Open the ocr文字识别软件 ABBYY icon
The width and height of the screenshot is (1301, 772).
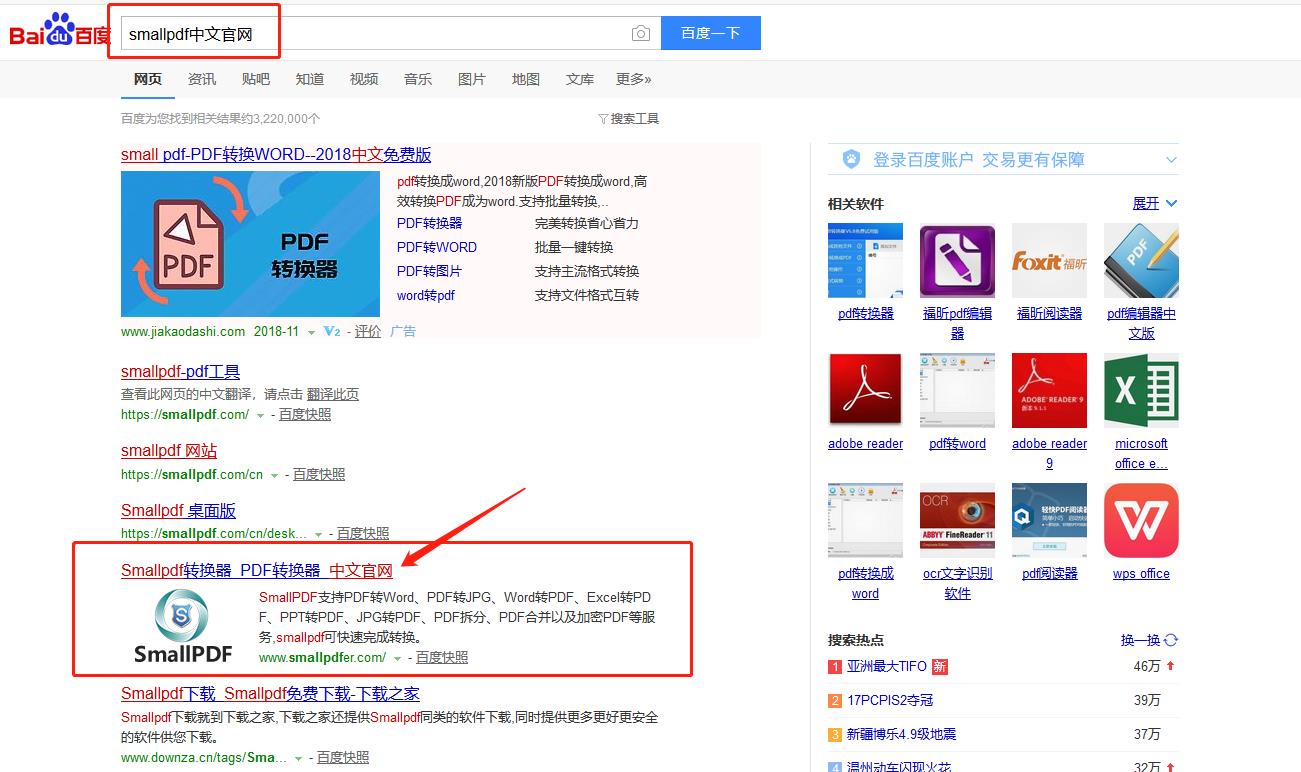click(957, 520)
